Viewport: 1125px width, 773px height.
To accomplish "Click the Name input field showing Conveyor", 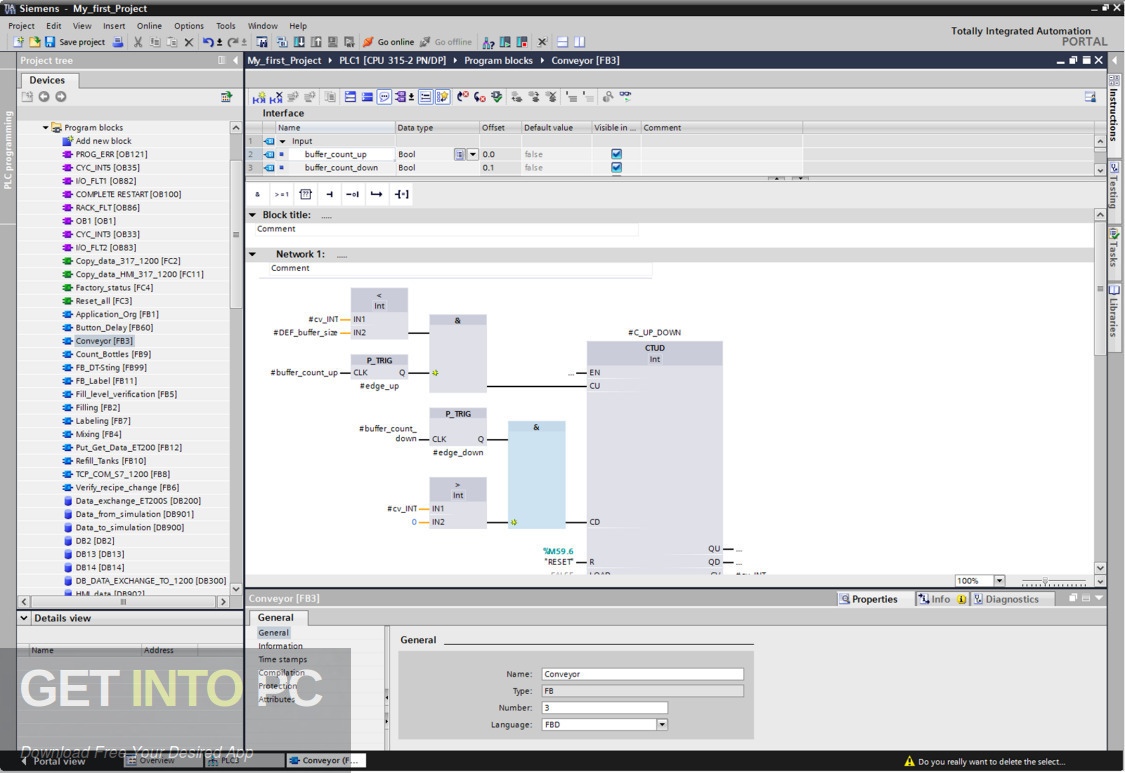I will tap(642, 675).
